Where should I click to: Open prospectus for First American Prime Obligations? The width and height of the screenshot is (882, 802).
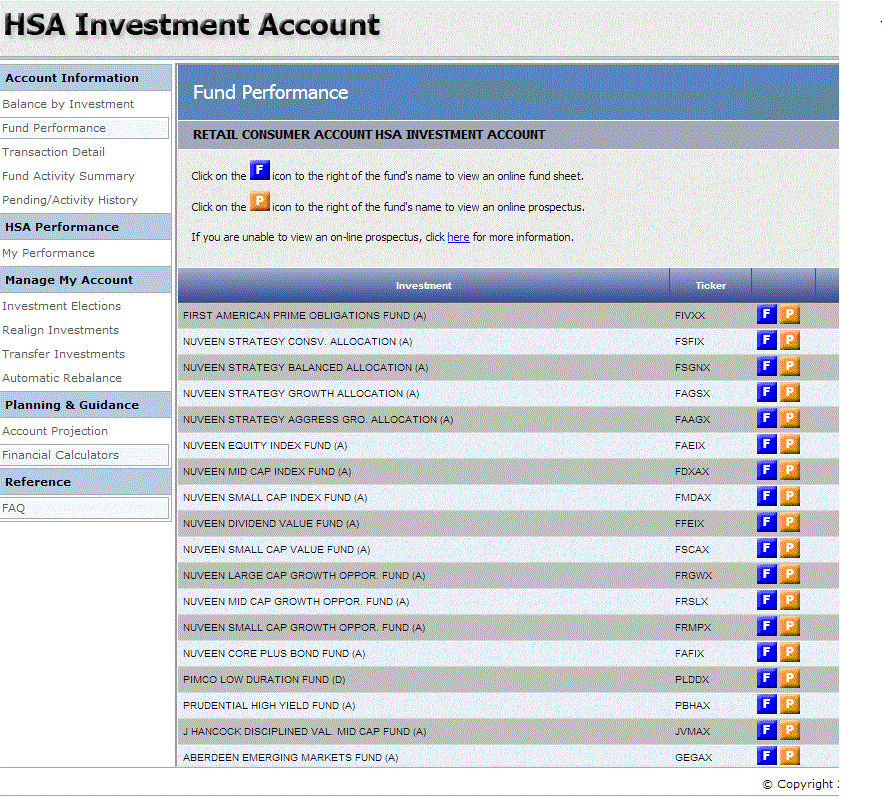point(790,314)
